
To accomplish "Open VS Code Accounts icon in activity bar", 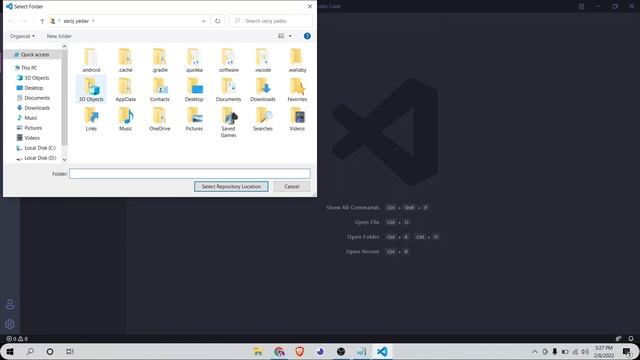I will (10, 304).
